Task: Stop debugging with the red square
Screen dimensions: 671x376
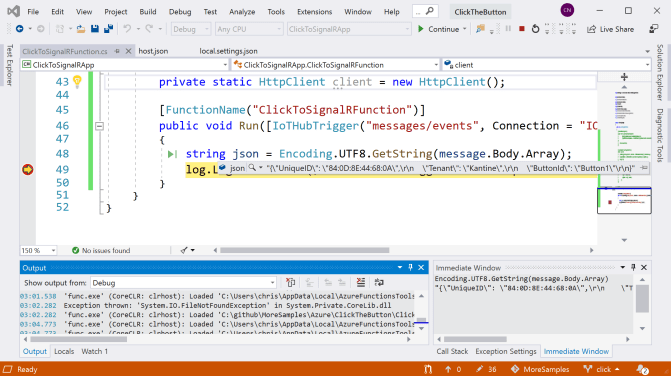Action: coord(522,29)
